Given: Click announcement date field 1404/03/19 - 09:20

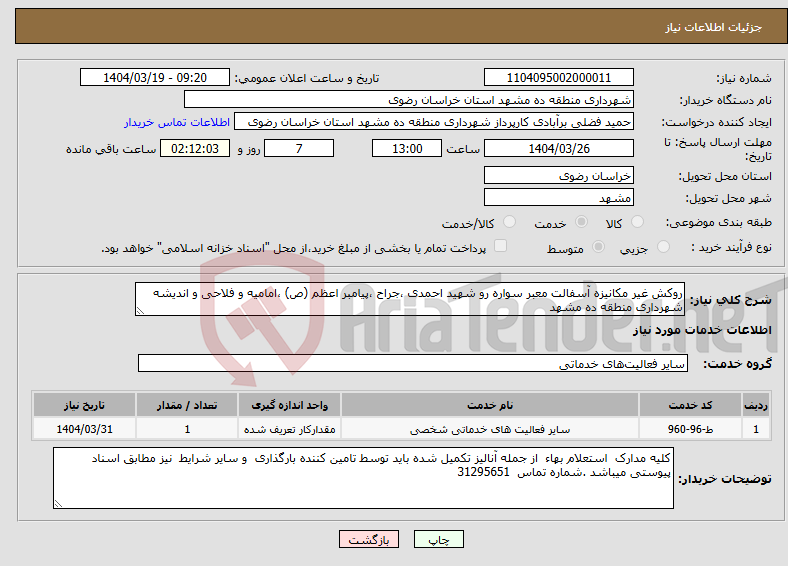Looking at the screenshot, I should point(155,77).
